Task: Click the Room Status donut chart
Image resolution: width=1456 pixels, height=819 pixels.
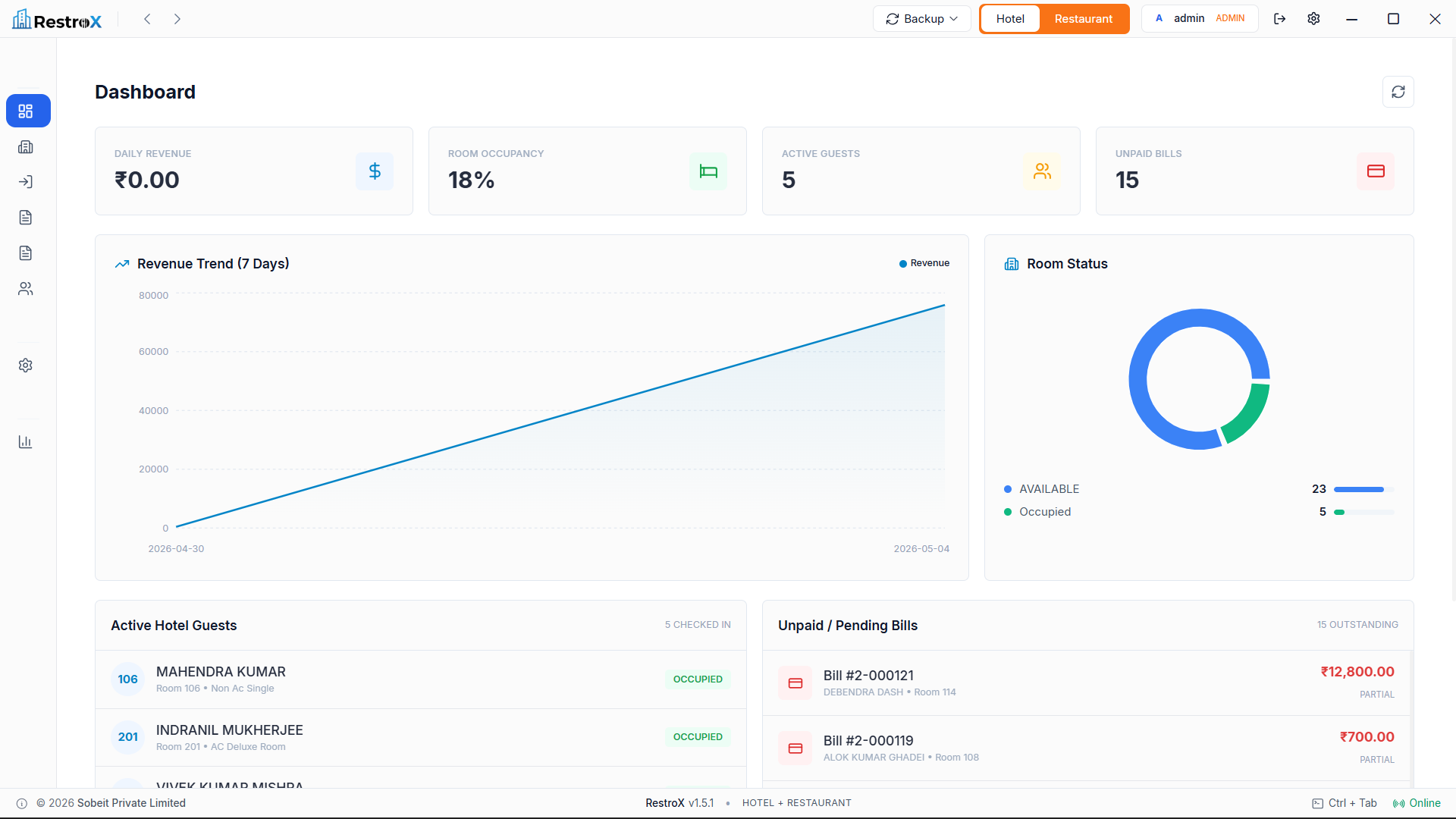Action: (x=1199, y=379)
